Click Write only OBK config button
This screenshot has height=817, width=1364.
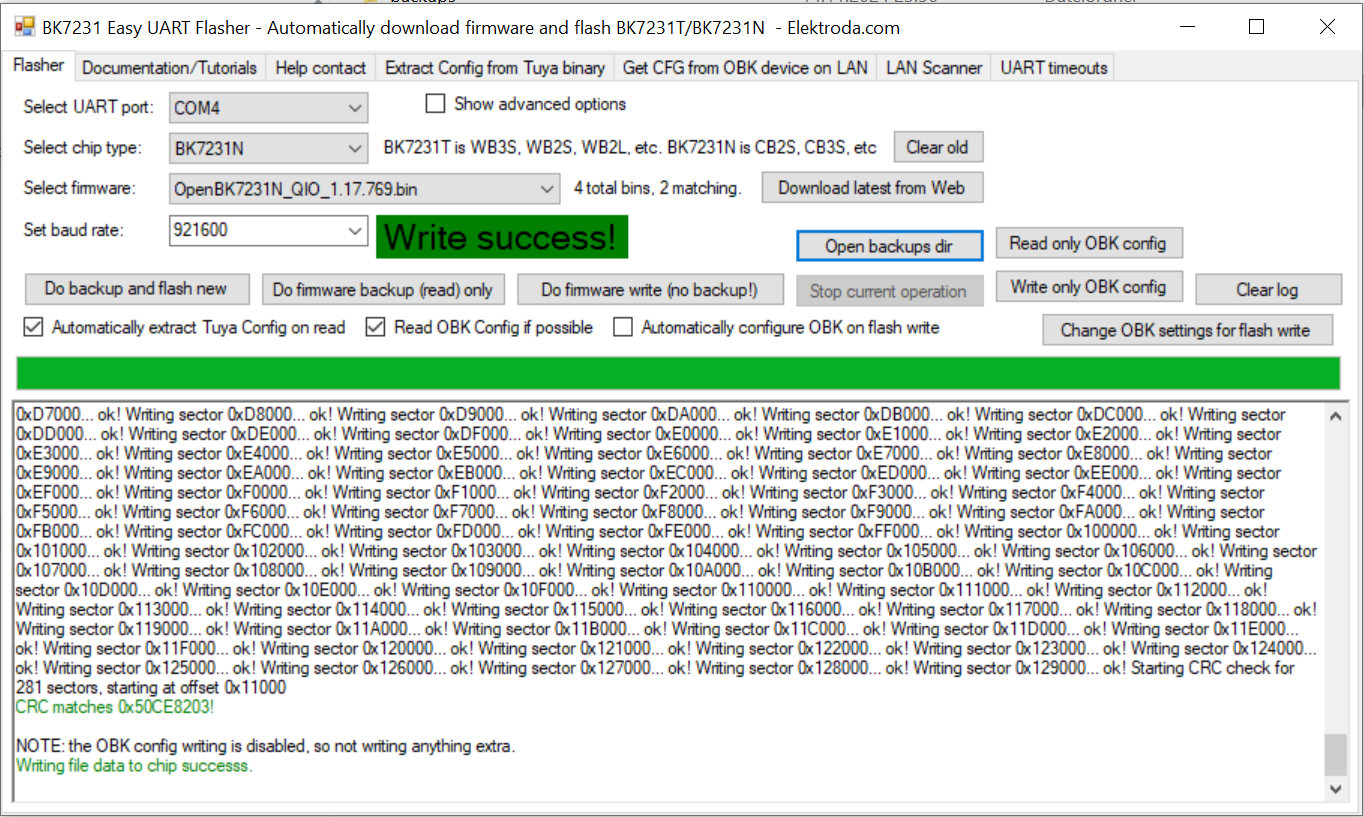1089,287
